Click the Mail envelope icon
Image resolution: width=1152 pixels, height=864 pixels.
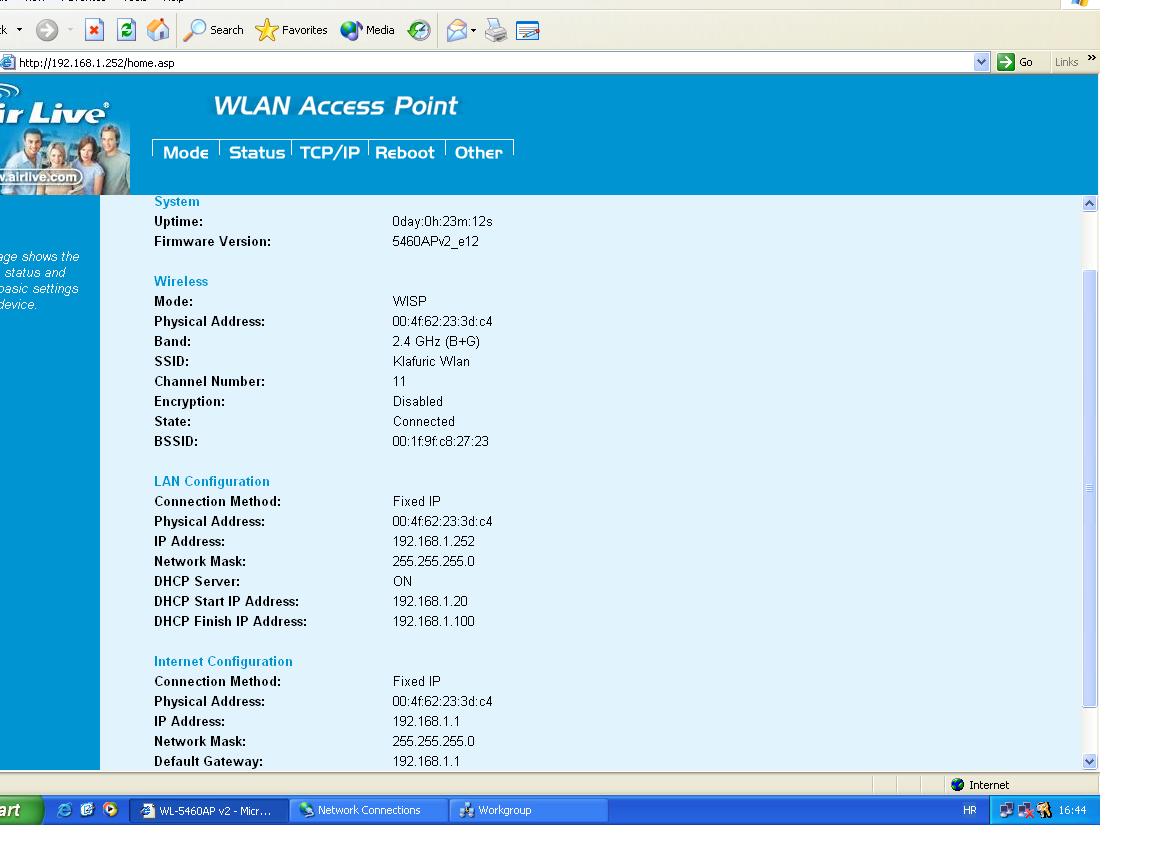pos(456,30)
